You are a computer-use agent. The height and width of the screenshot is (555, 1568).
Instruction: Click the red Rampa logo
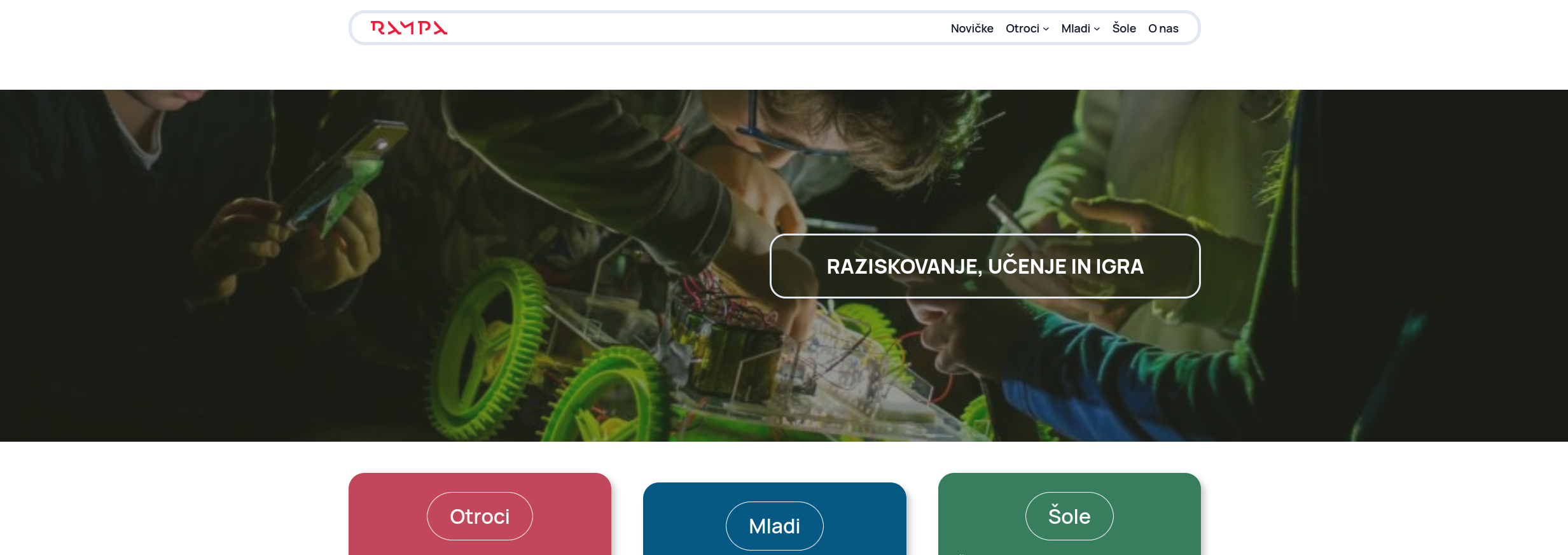point(409,28)
